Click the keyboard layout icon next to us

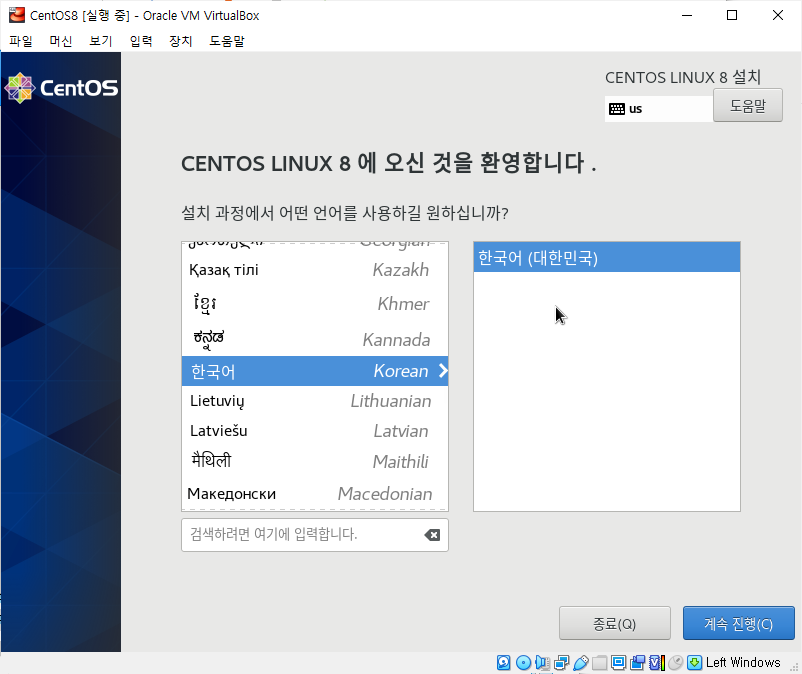point(617,109)
